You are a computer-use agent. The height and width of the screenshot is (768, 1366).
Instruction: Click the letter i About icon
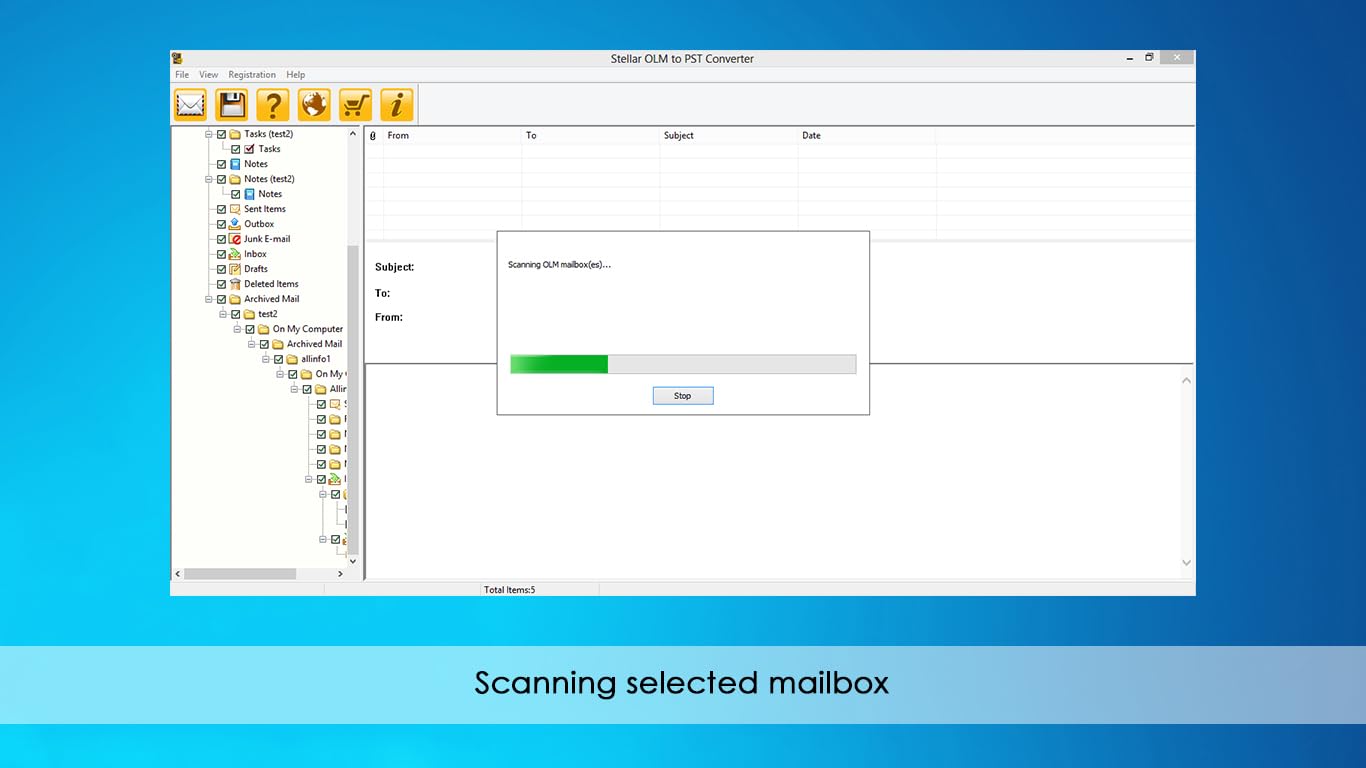[x=397, y=104]
